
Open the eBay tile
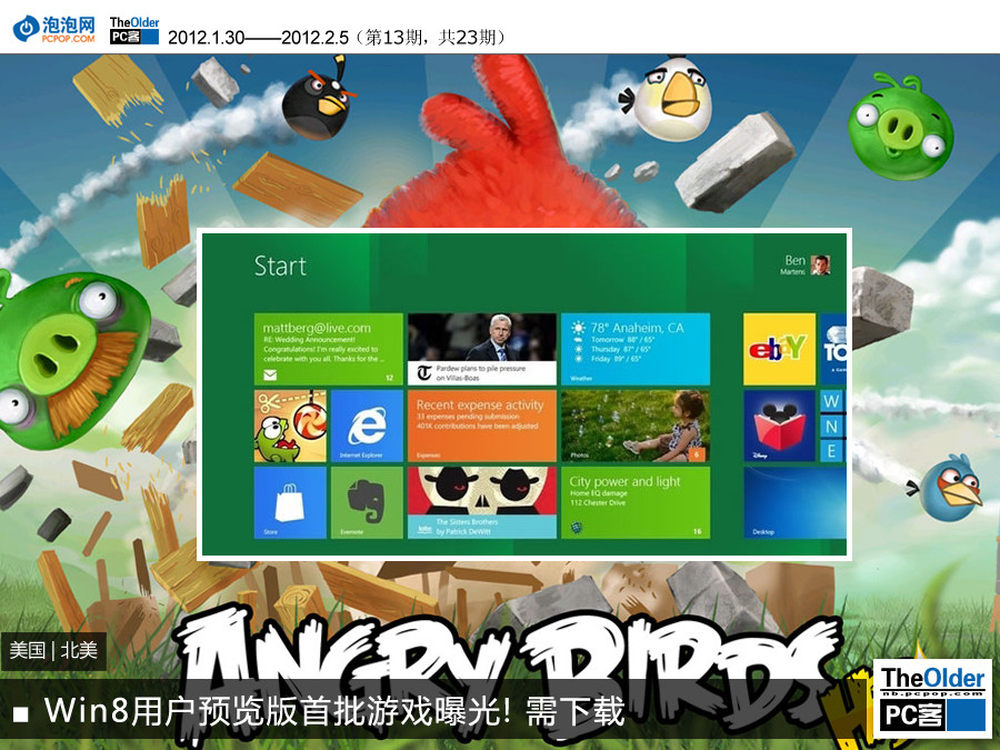click(x=779, y=349)
